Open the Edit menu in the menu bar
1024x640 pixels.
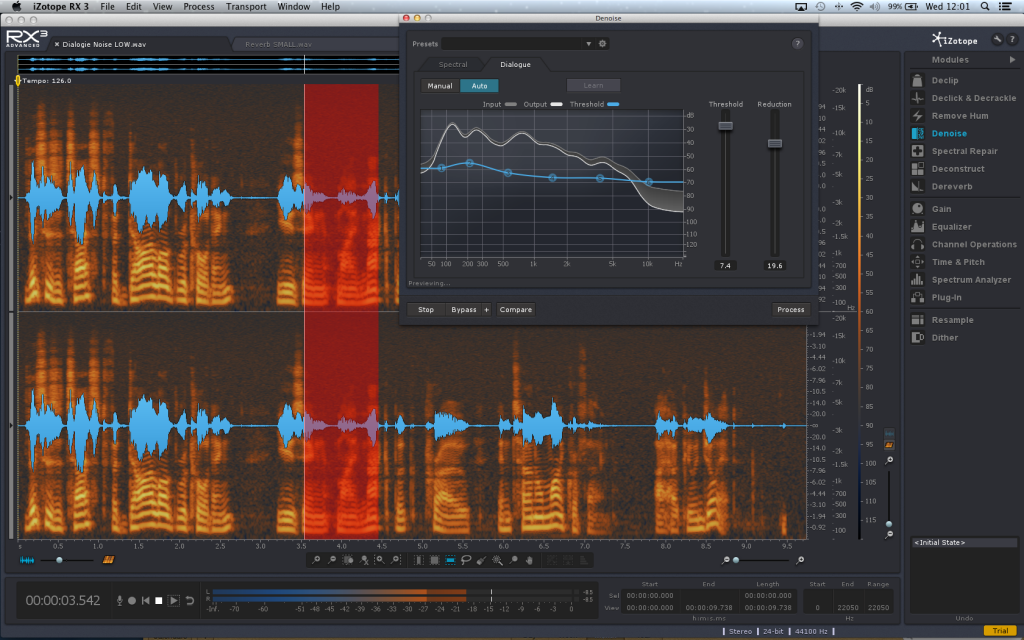tap(133, 7)
